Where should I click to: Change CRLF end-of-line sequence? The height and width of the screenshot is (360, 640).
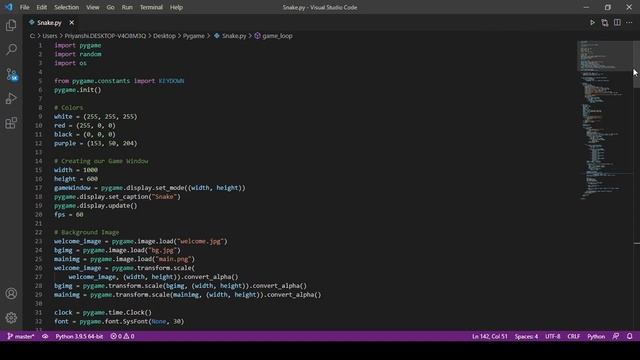click(x=573, y=336)
